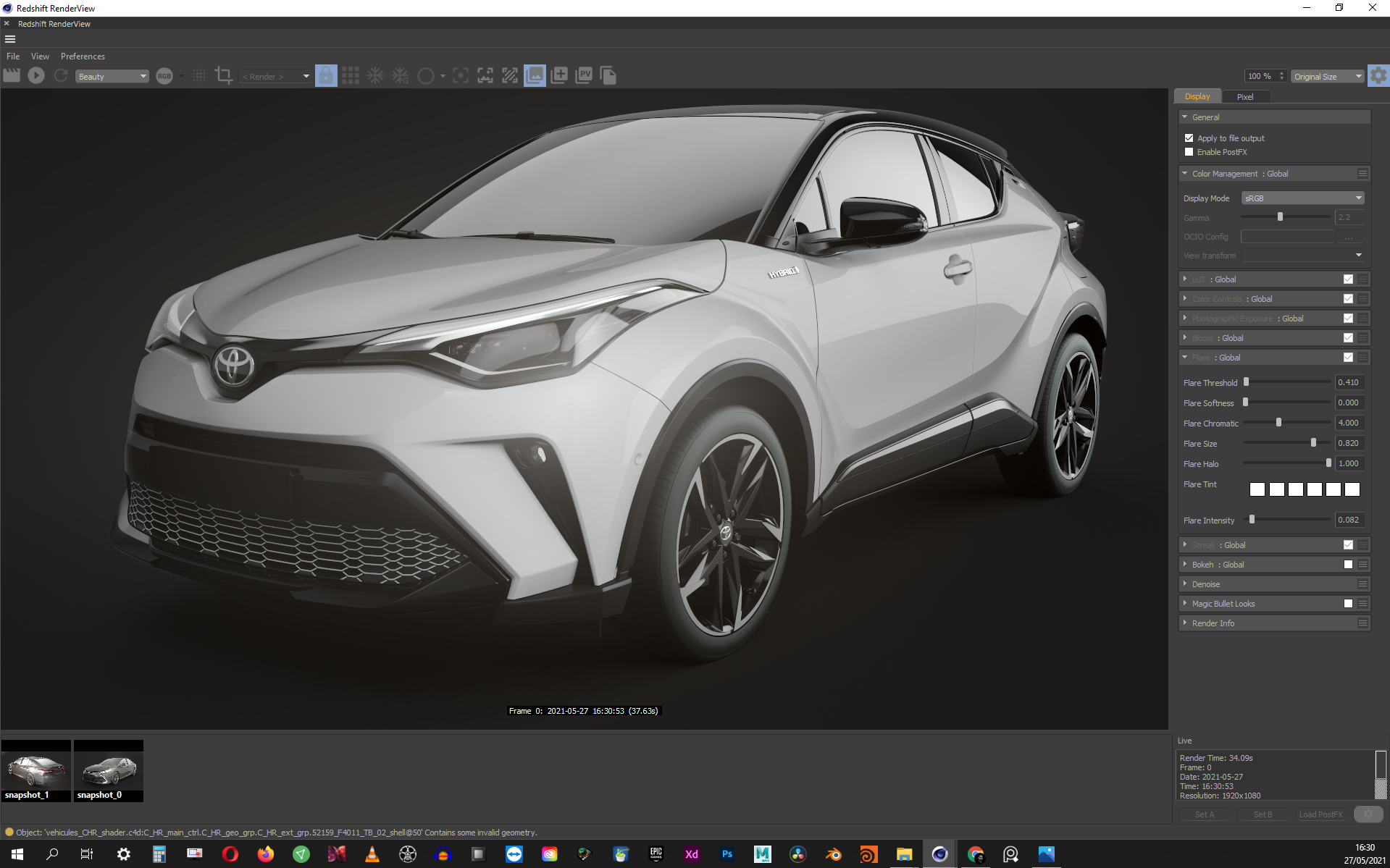This screenshot has width=1390, height=868.
Task: Open the Preferences menu
Action: (x=83, y=56)
